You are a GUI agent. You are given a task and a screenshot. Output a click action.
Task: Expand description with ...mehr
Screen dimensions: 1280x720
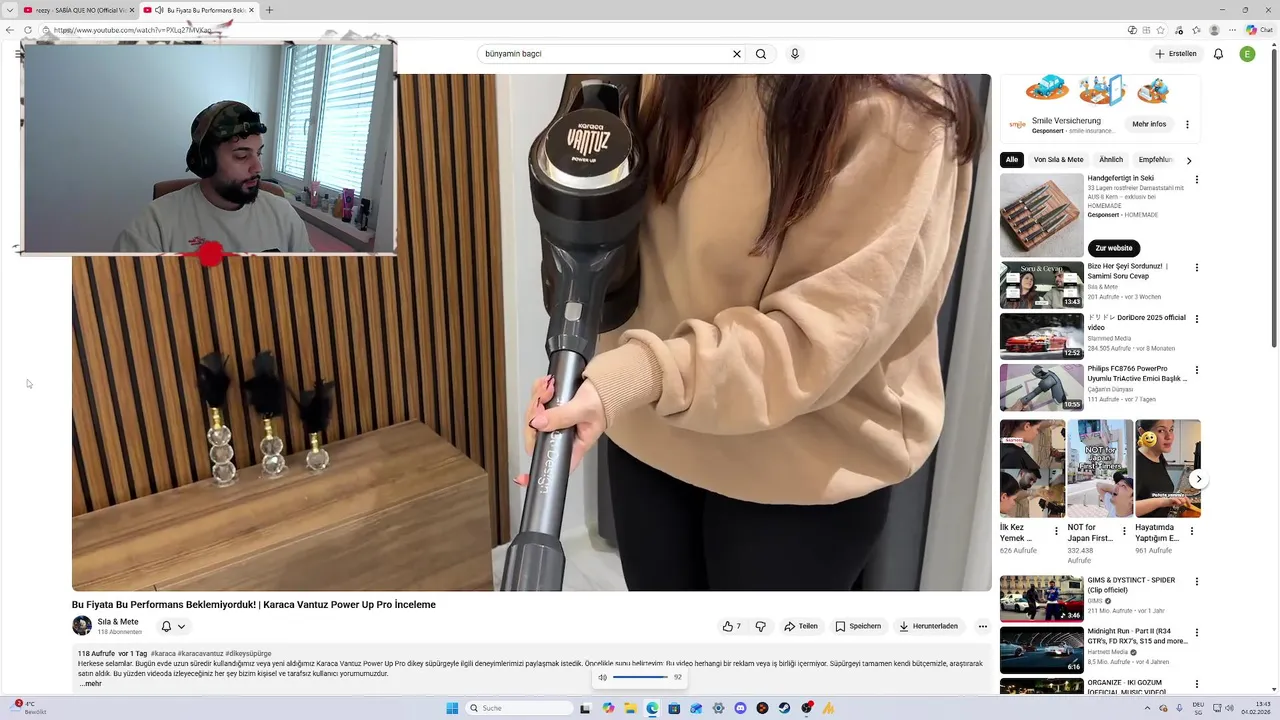click(x=90, y=684)
